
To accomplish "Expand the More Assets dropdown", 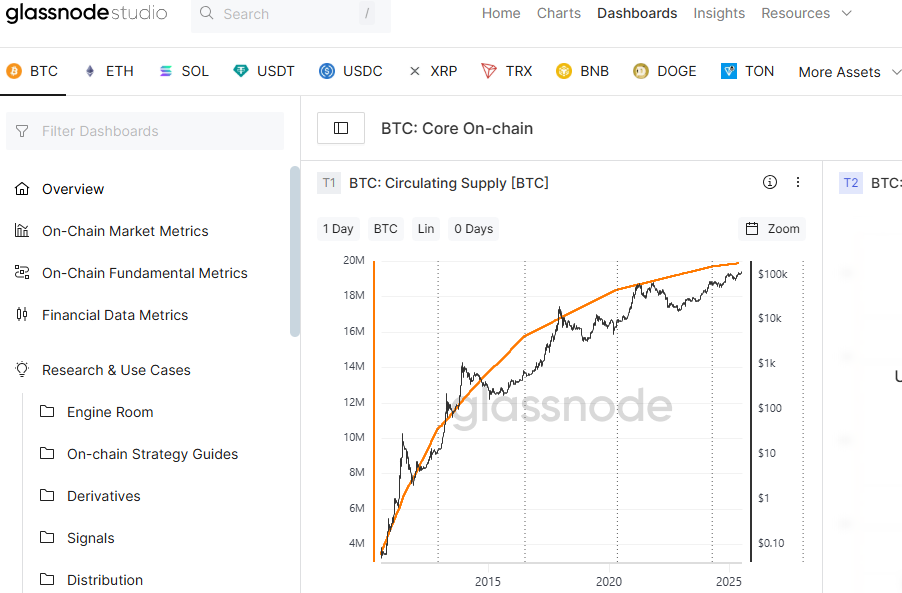I will [x=850, y=72].
